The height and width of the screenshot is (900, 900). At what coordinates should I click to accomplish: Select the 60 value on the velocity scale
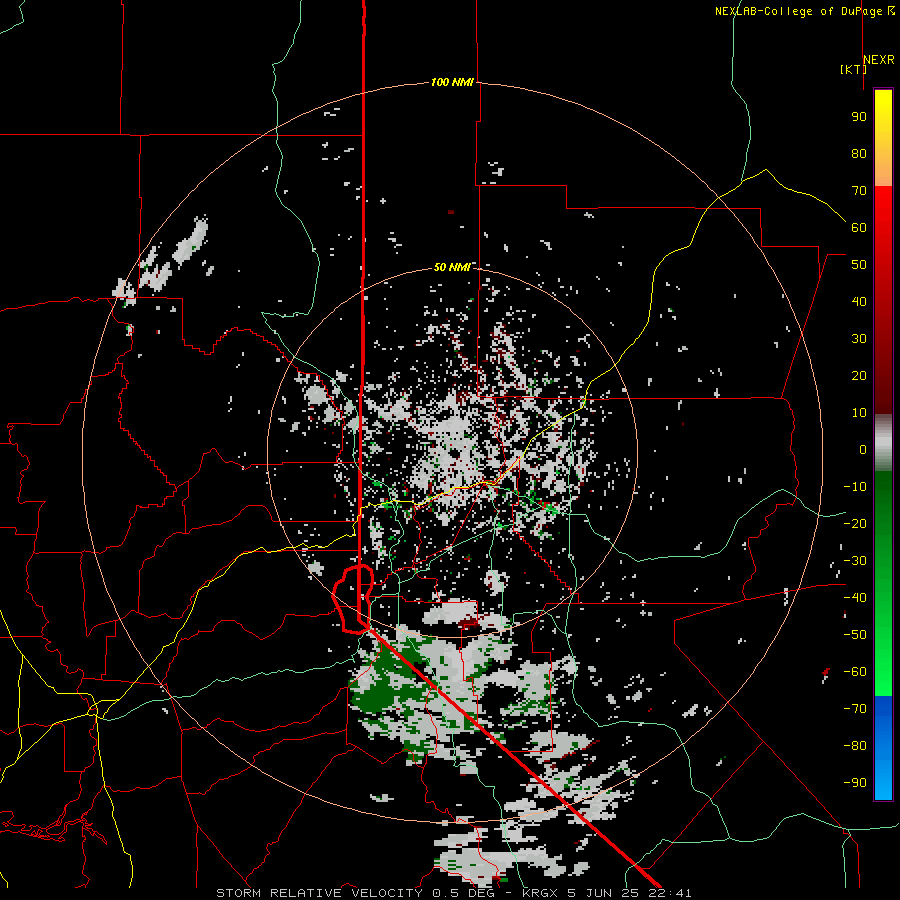[859, 228]
